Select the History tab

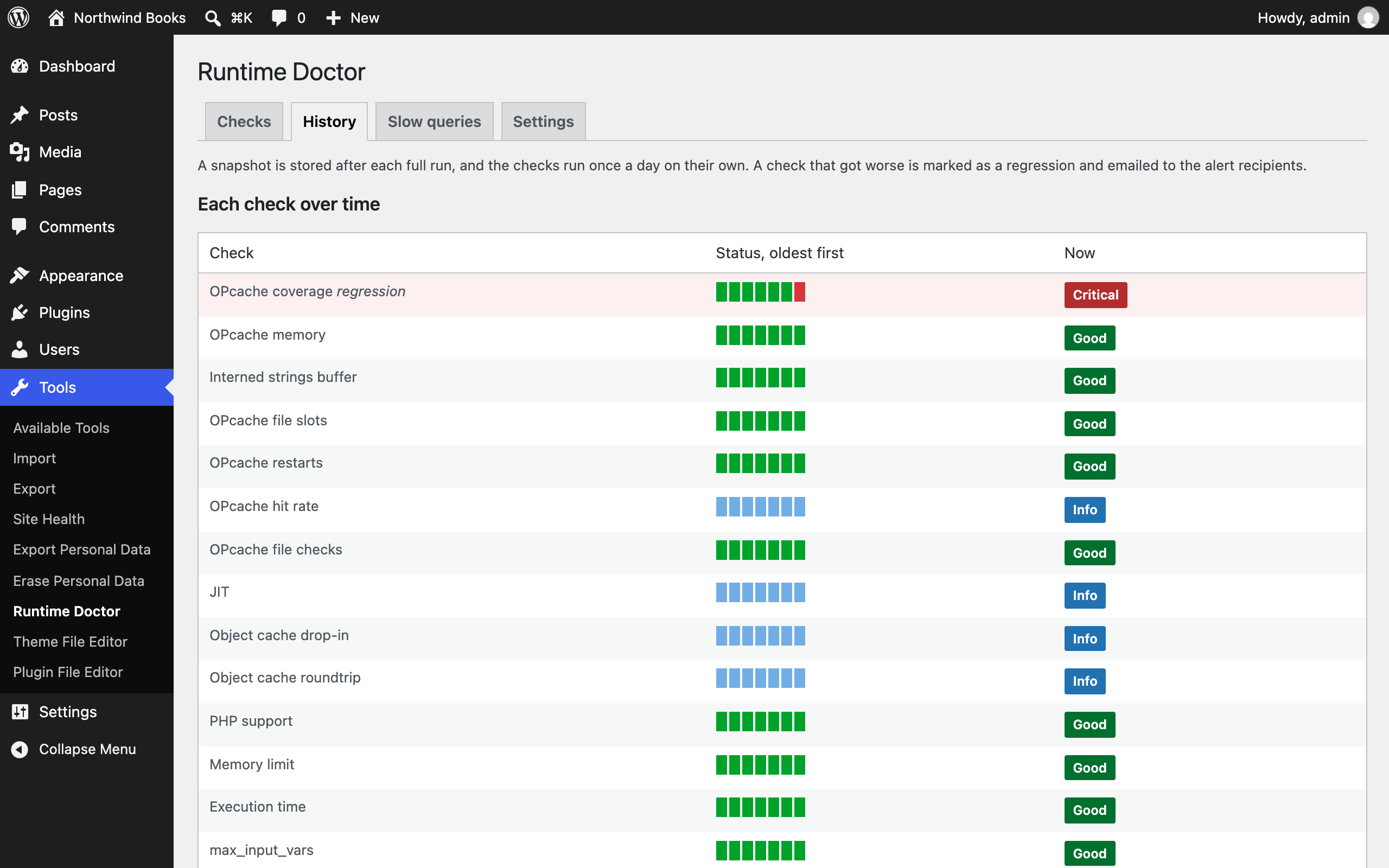click(329, 122)
